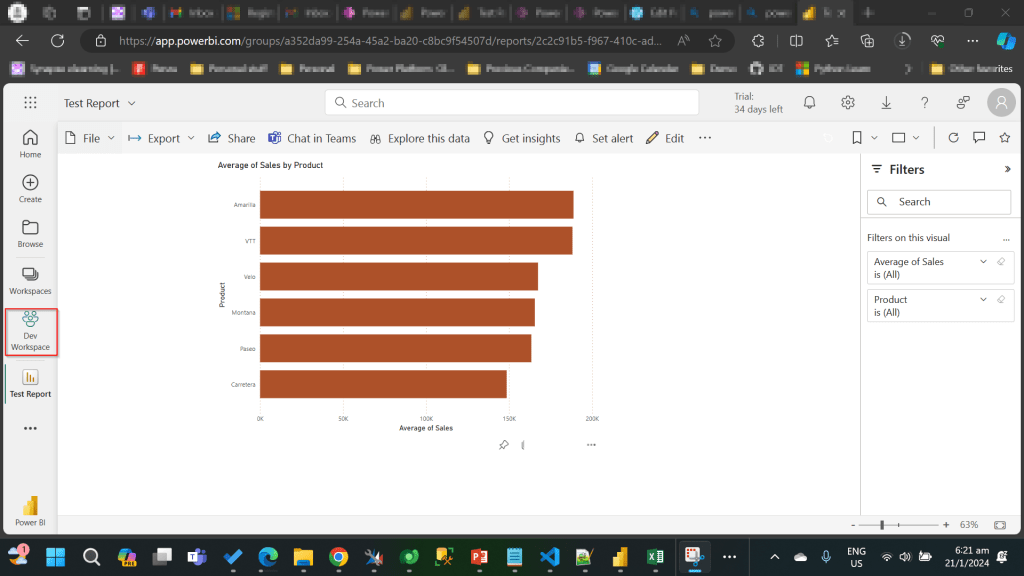Expand the Average of Sales filter card

point(983,262)
